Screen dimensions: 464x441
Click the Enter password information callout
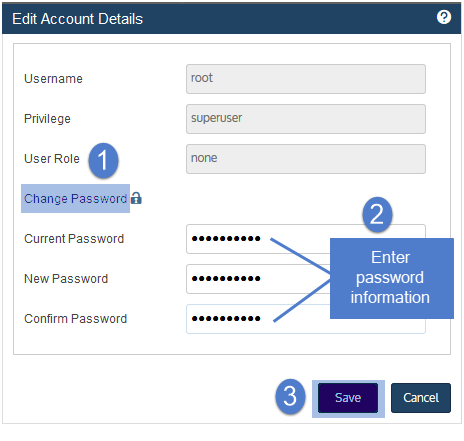[x=392, y=278]
